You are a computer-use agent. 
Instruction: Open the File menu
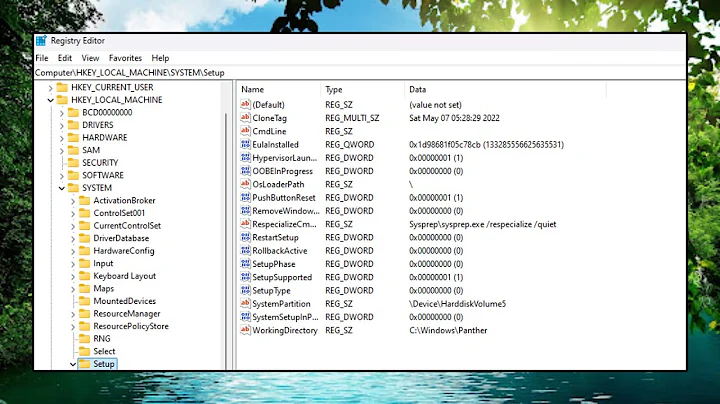(x=42, y=58)
